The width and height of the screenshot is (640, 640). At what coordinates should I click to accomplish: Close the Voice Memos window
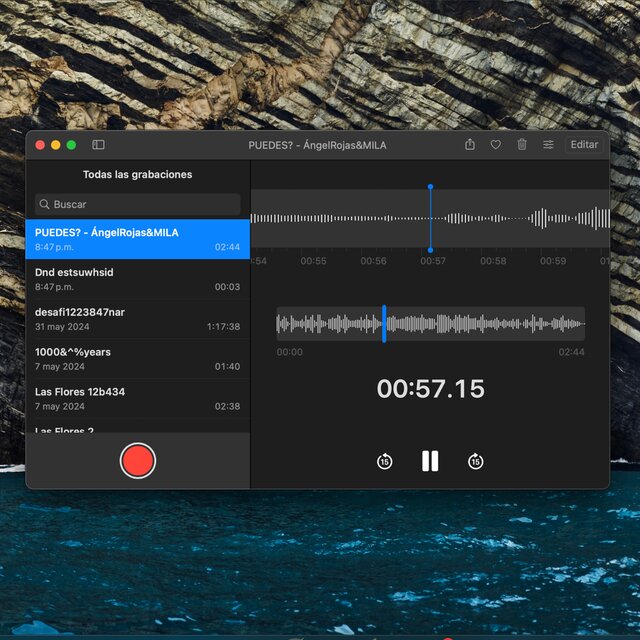click(40, 145)
